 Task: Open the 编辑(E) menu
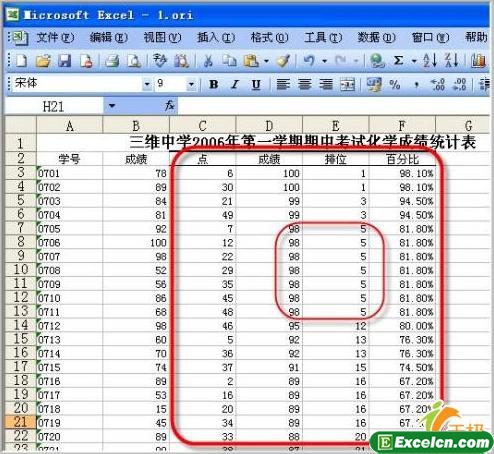tap(109, 37)
